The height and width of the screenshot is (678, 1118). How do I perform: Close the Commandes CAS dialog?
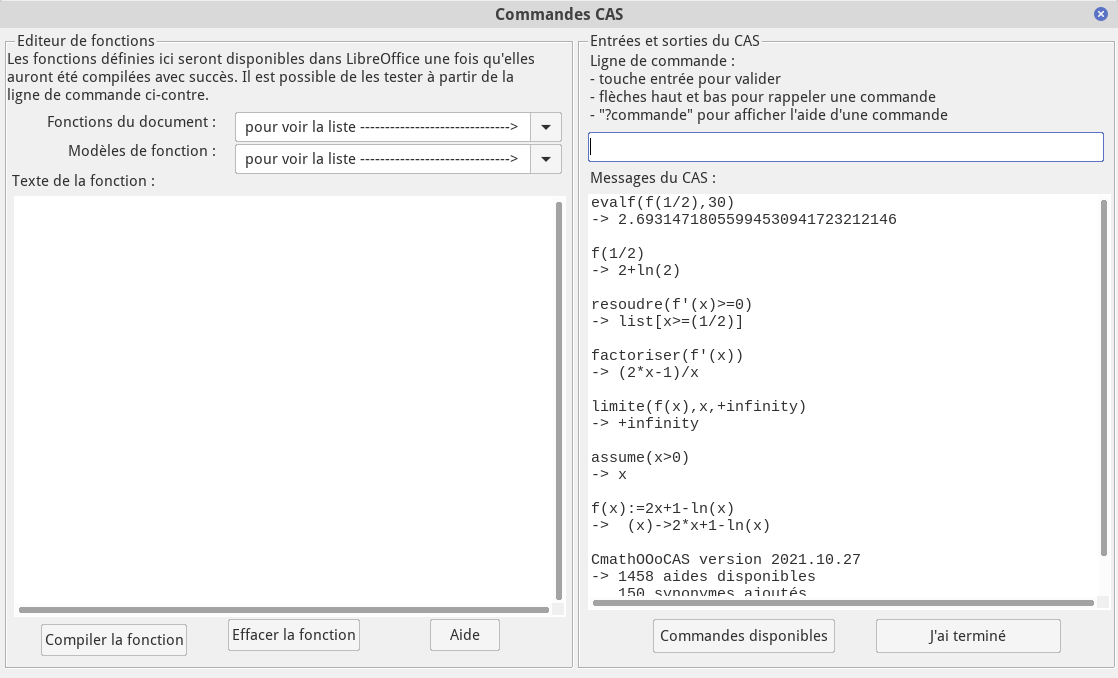click(1101, 14)
